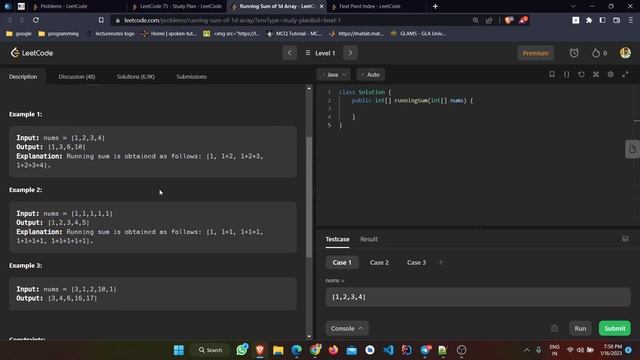Open the browser extensions puzzle icon
The height and width of the screenshot is (360, 640).
point(589,20)
